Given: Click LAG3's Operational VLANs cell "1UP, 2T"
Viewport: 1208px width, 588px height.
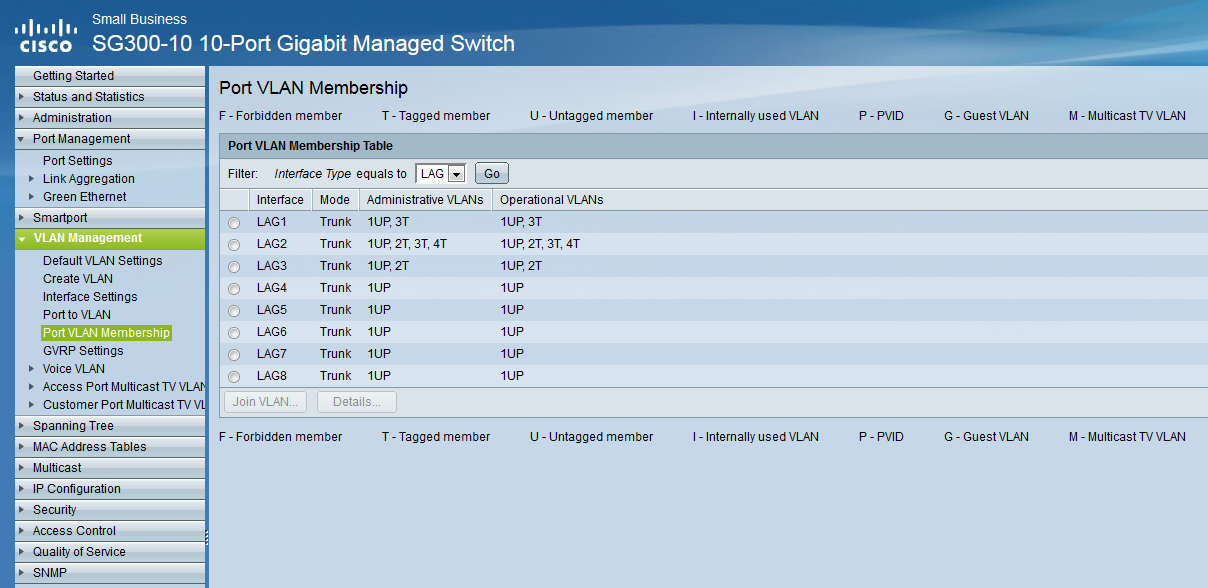Looking at the screenshot, I should [x=521, y=266].
